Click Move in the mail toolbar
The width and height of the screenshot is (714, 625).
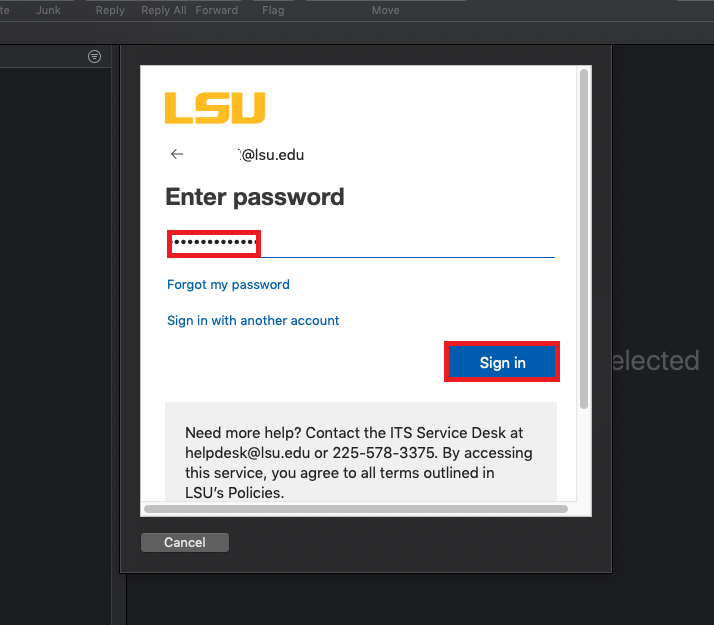[385, 10]
